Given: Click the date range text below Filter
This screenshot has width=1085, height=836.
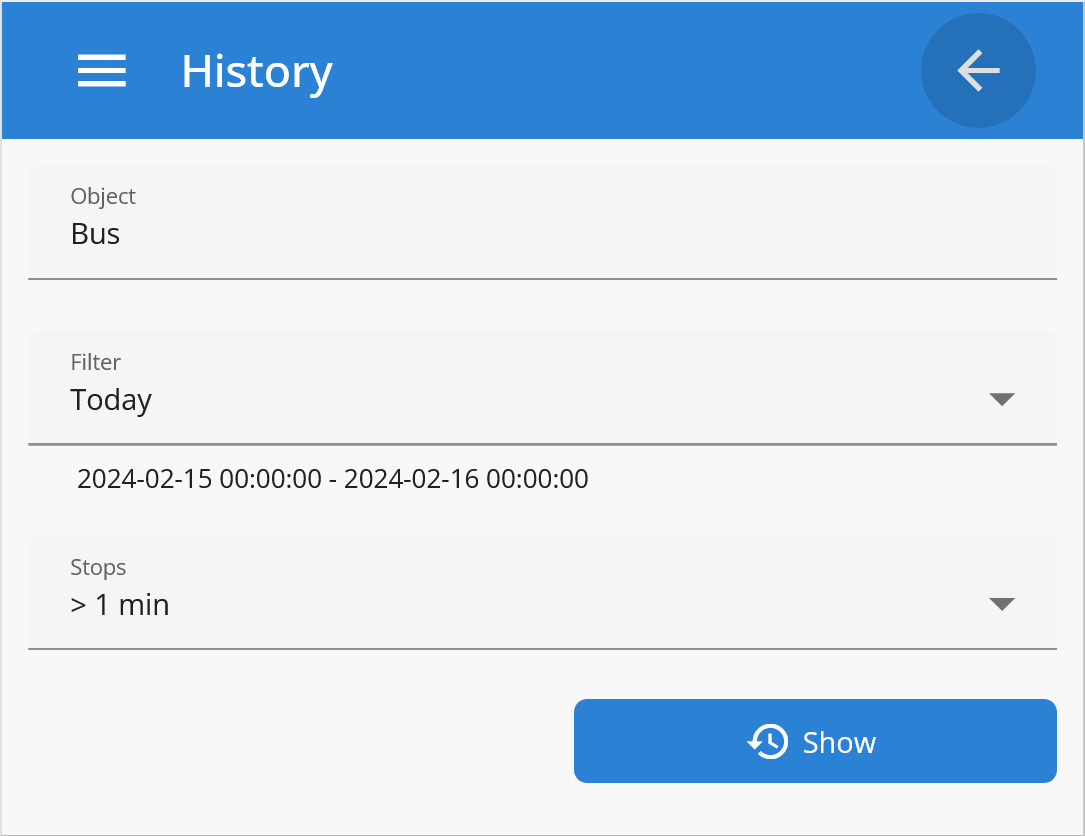Looking at the screenshot, I should point(332,479).
